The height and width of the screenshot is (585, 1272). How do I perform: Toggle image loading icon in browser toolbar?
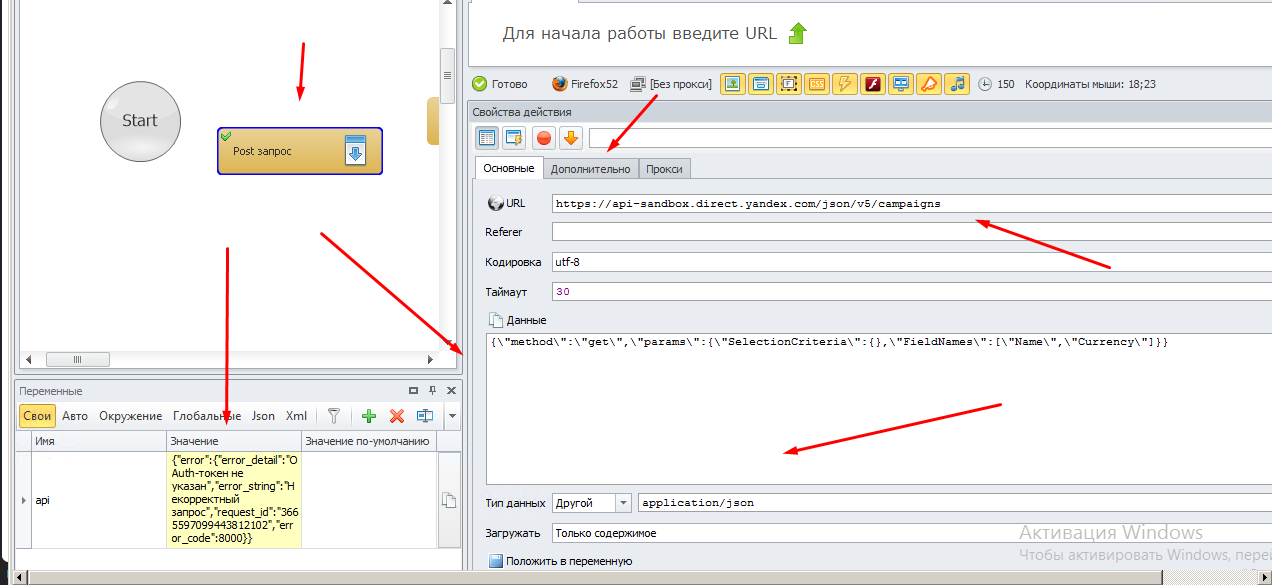733,84
